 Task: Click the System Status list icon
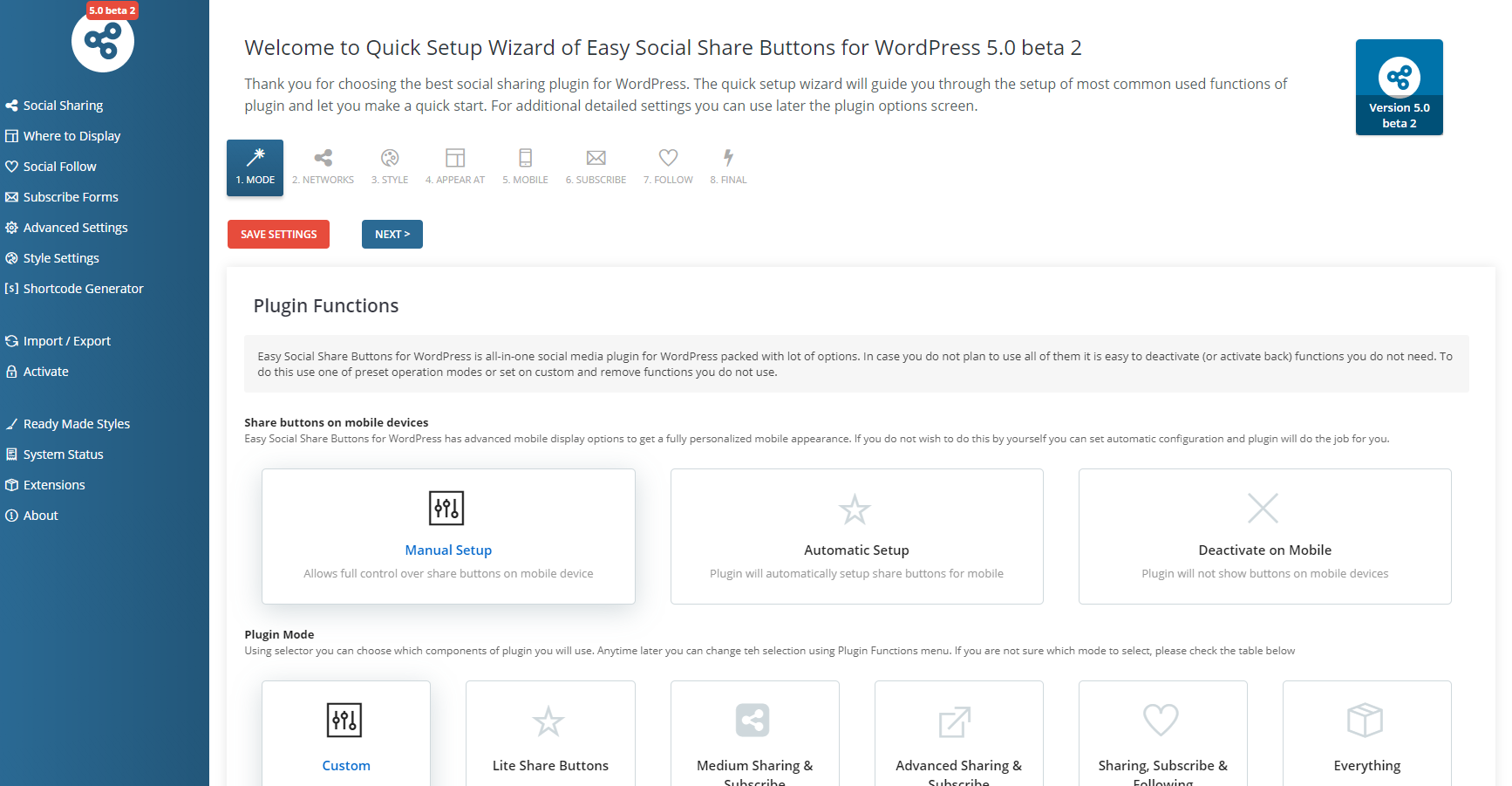click(x=11, y=455)
